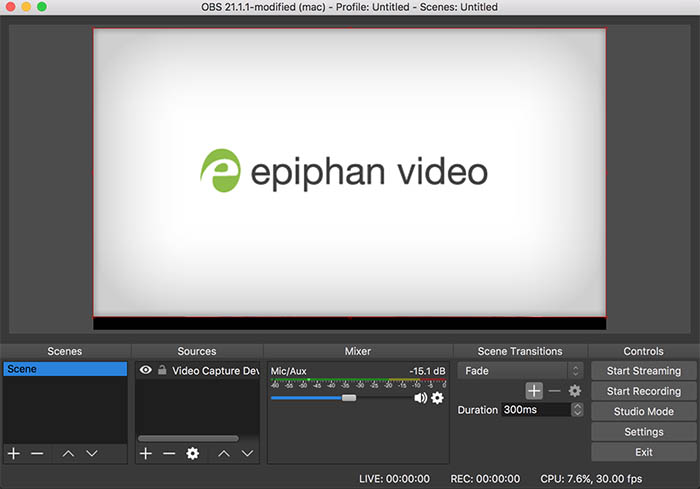Select the Scene item in Scenes list
The width and height of the screenshot is (700, 489).
(x=65, y=369)
